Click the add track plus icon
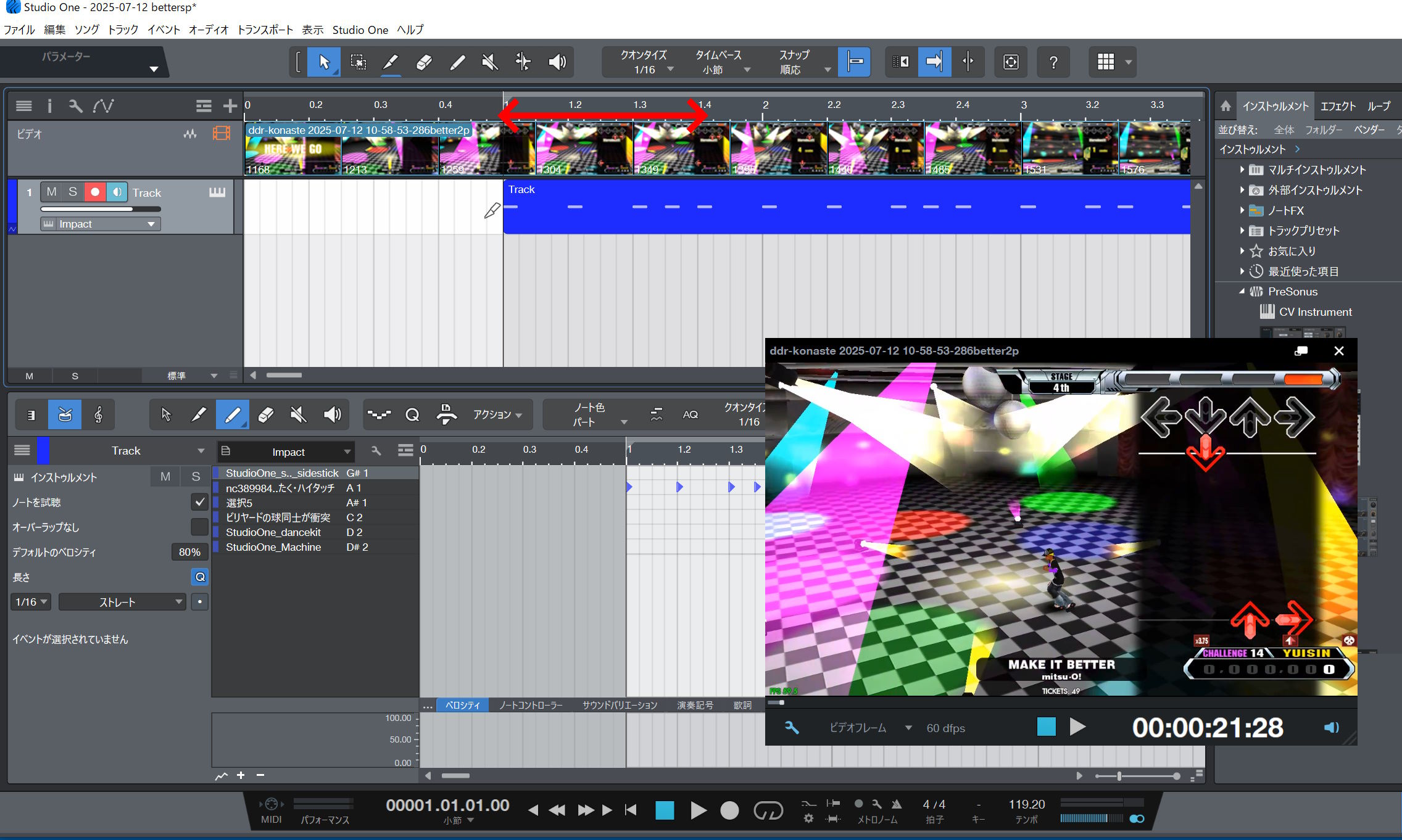 (x=230, y=106)
